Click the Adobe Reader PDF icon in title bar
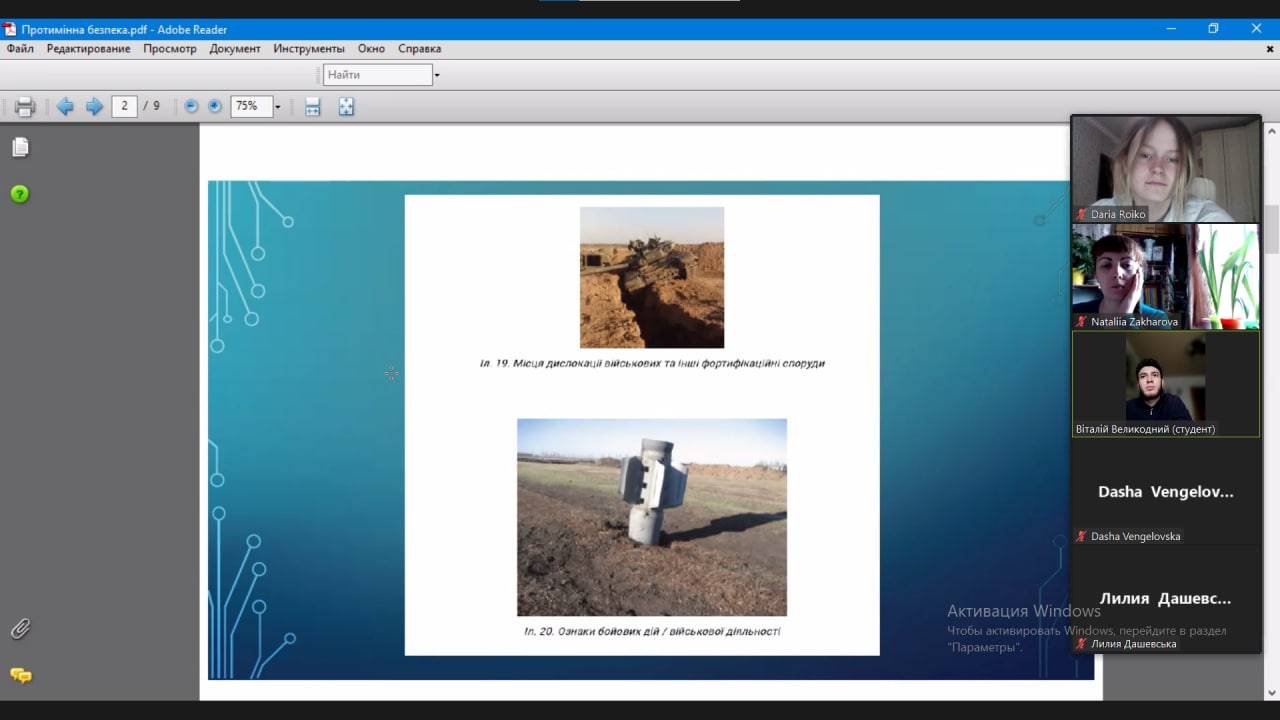The image size is (1280, 720). pyautogui.click(x=10, y=29)
